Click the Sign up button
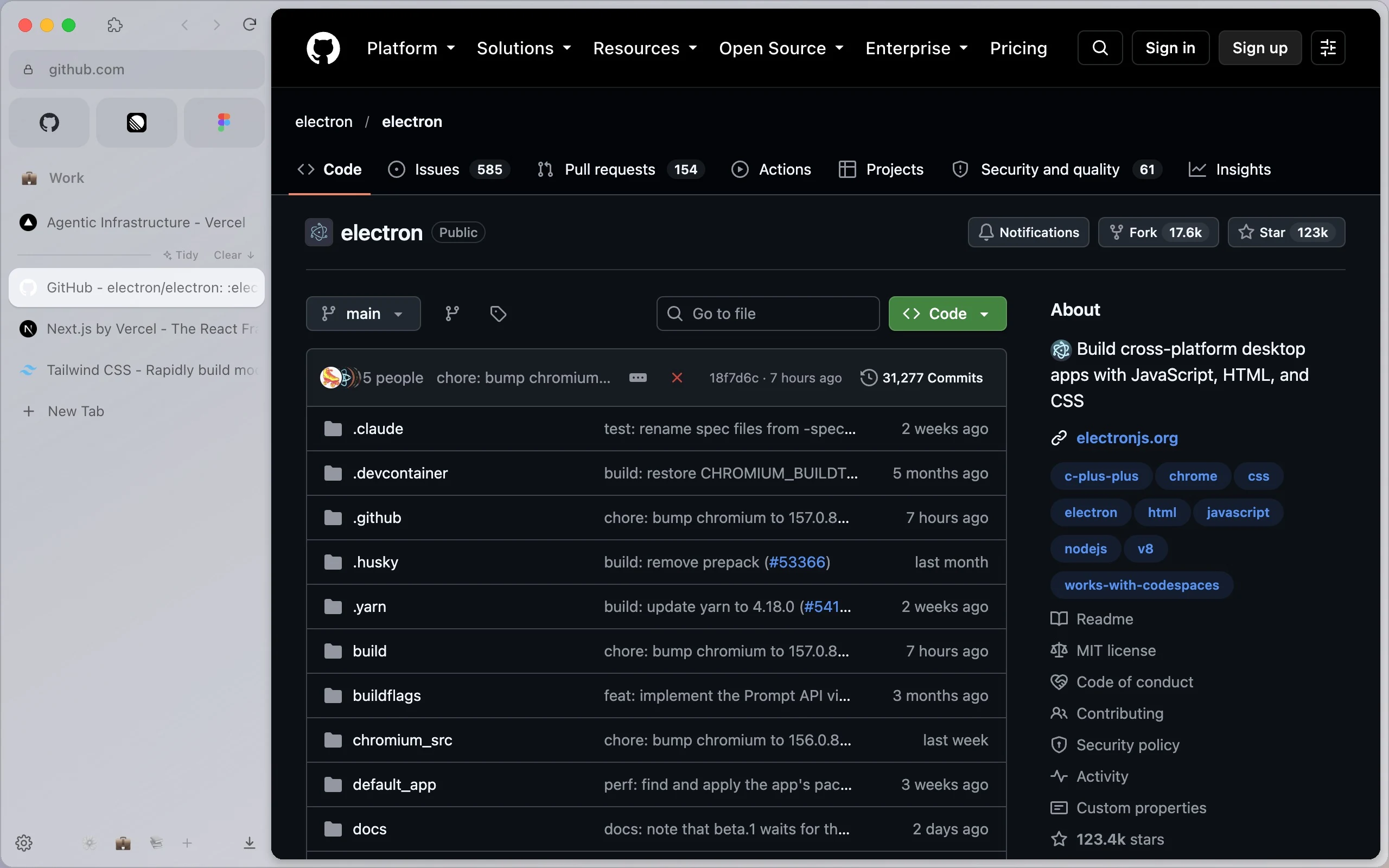The image size is (1389, 868). (1260, 48)
